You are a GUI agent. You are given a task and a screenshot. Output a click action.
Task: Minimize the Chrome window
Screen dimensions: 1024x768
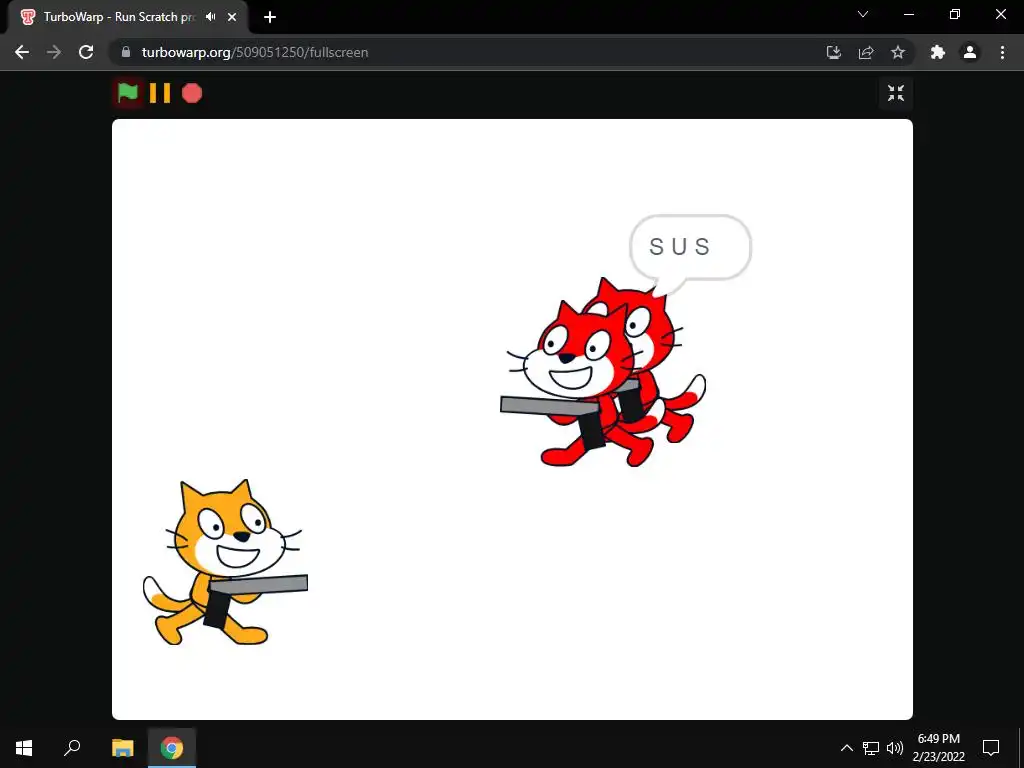point(908,14)
